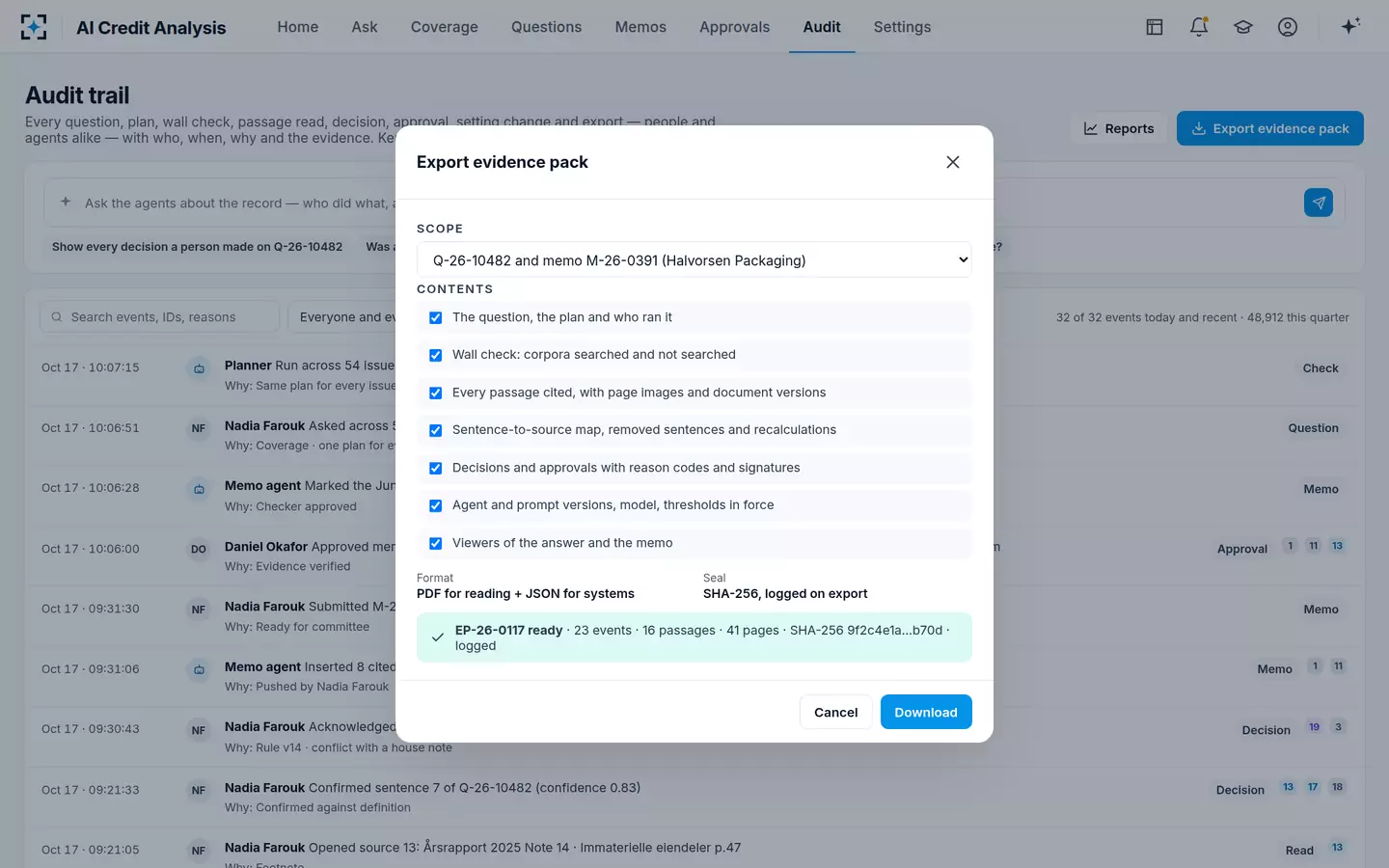The width and height of the screenshot is (1389, 868).
Task: Close the Export evidence pack dialog
Action: (x=953, y=162)
